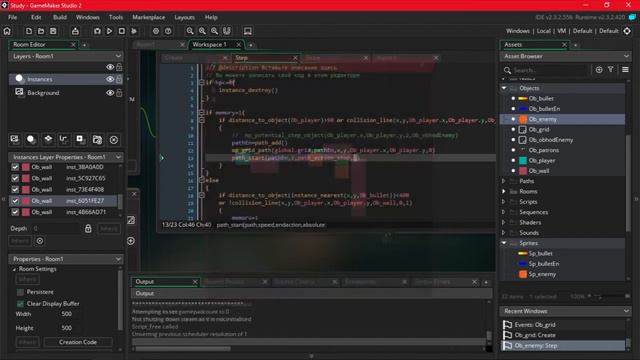Hide the Instances layer with eye icon
The height and width of the screenshot is (360, 640).
pyautogui.click(x=110, y=79)
